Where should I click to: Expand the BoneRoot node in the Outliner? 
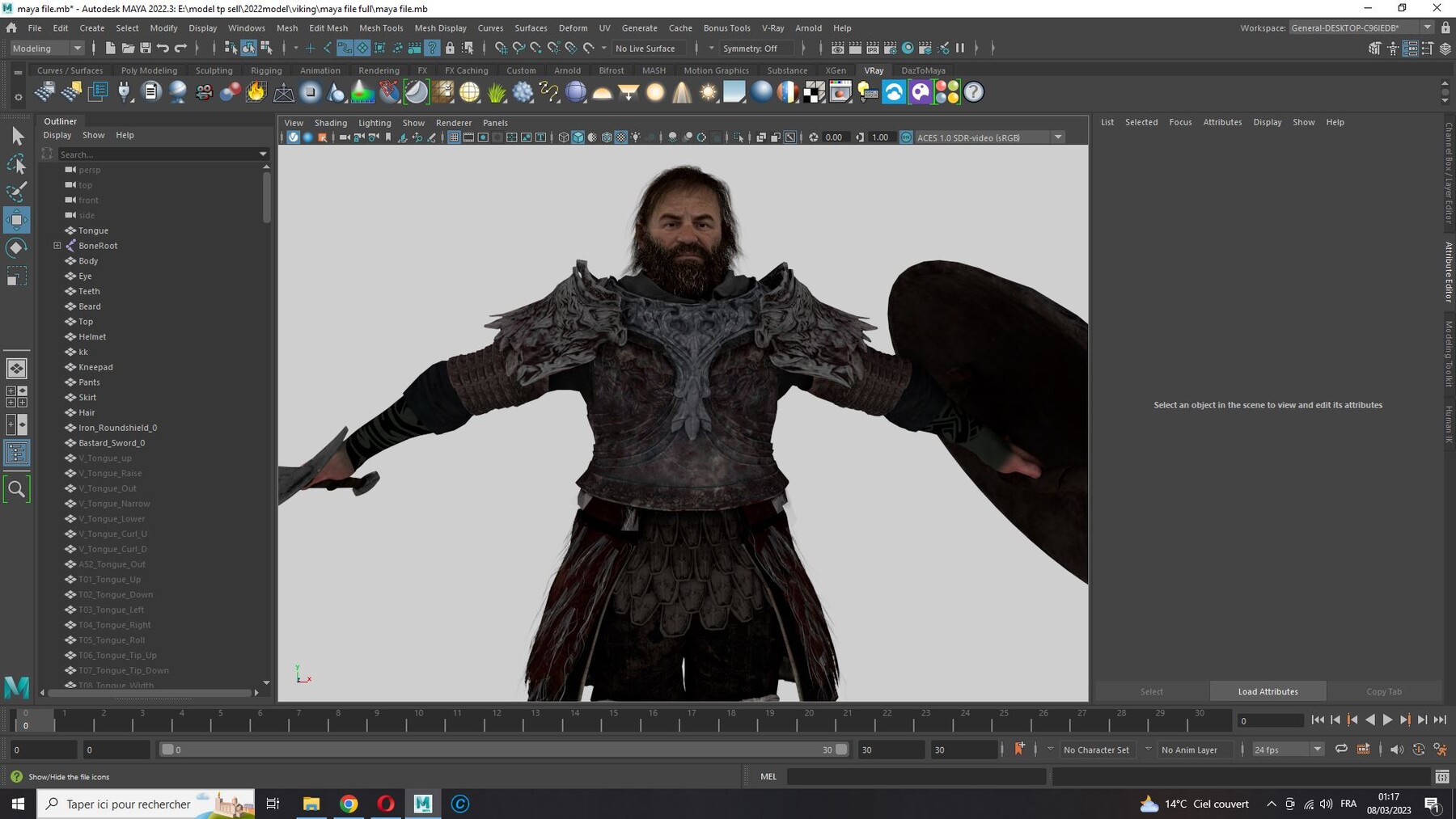coord(57,245)
